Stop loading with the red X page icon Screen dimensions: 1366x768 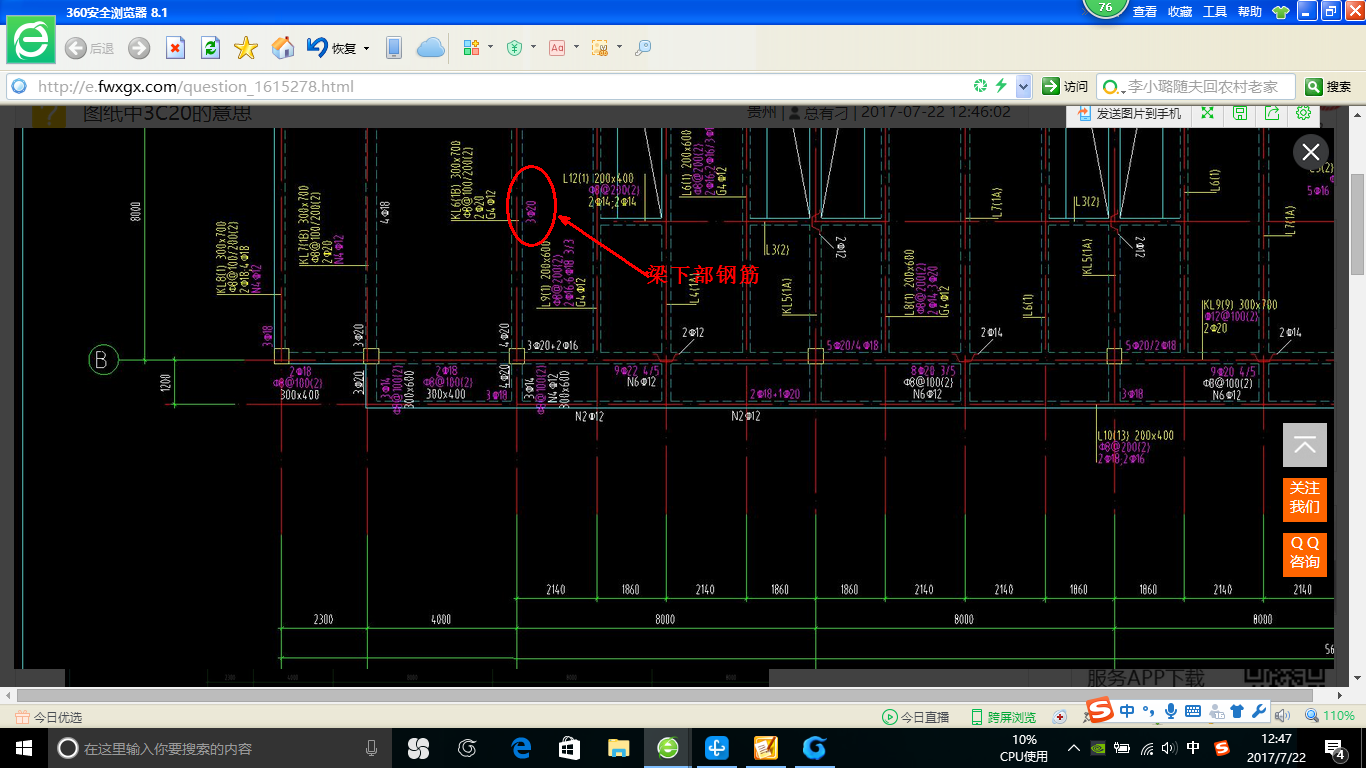(175, 48)
